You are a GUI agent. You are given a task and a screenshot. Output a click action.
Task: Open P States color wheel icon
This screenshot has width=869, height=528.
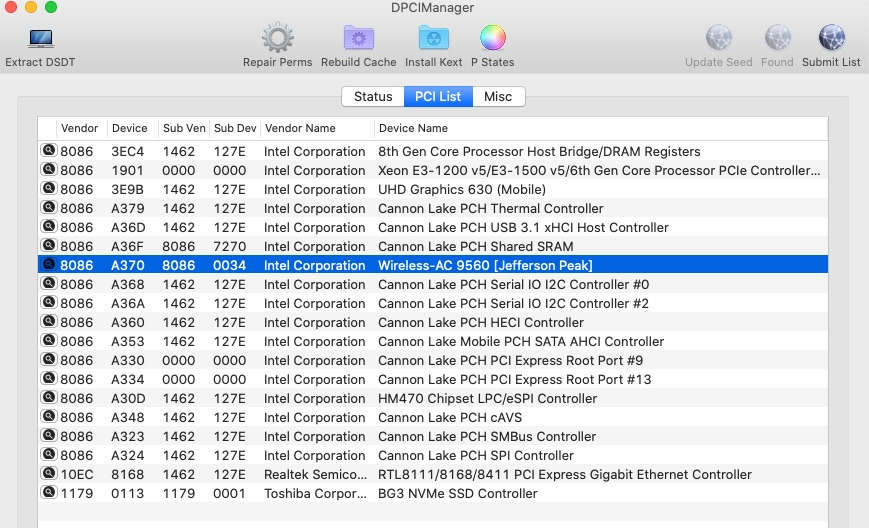coord(492,39)
